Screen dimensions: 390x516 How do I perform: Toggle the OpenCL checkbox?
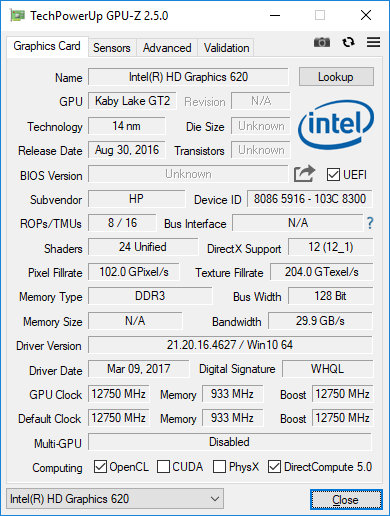(x=100, y=467)
